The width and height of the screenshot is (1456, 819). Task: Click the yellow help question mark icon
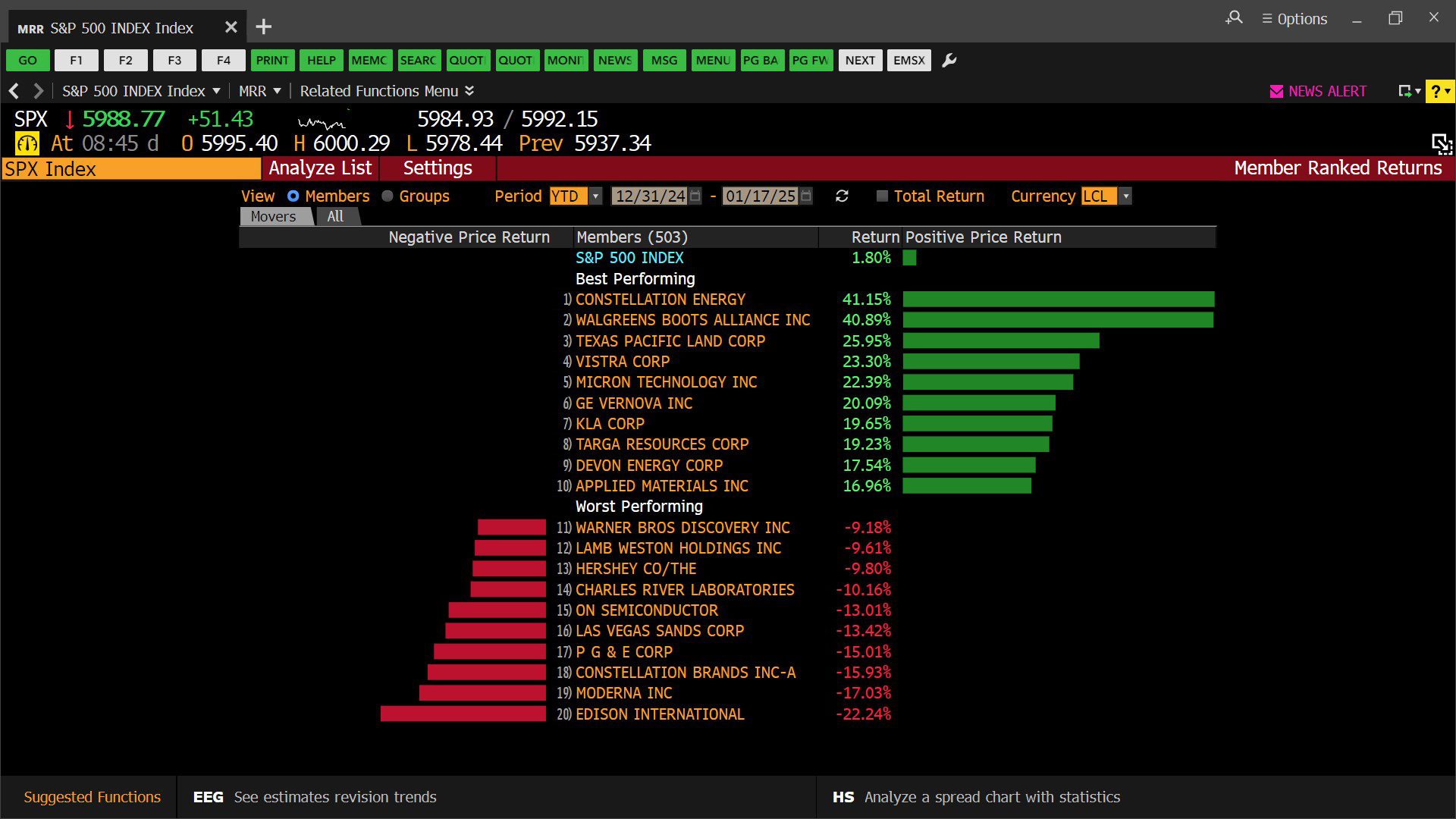point(1436,92)
